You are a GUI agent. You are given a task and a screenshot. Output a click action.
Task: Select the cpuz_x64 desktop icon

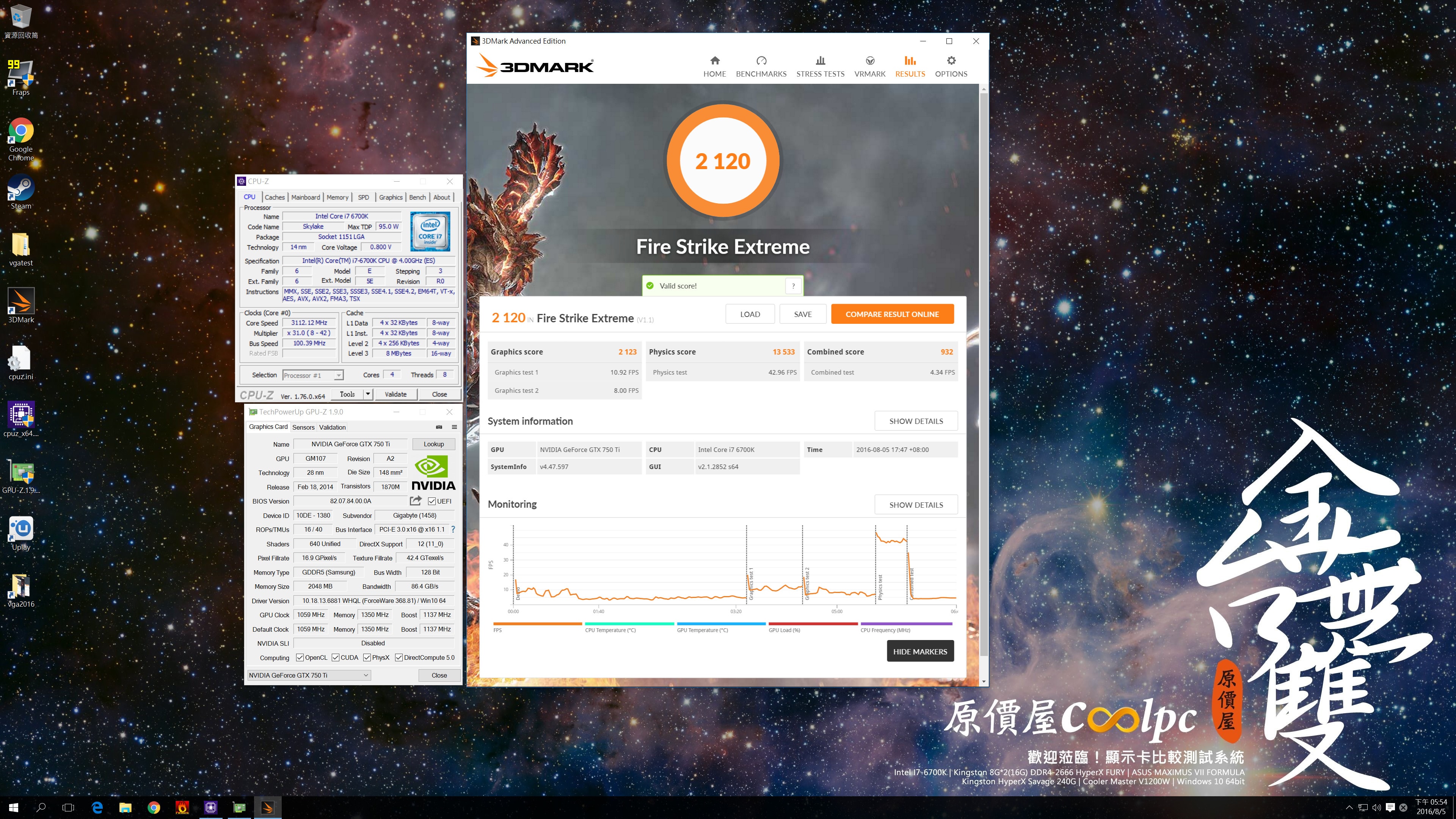point(21,419)
